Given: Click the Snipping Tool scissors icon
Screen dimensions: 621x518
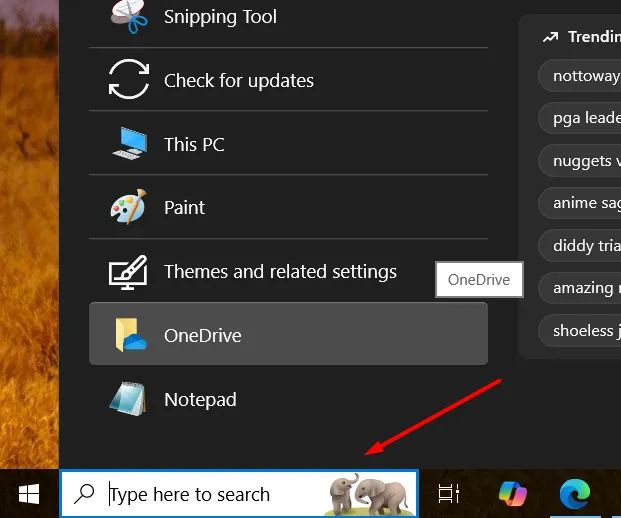Looking at the screenshot, I should (129, 17).
